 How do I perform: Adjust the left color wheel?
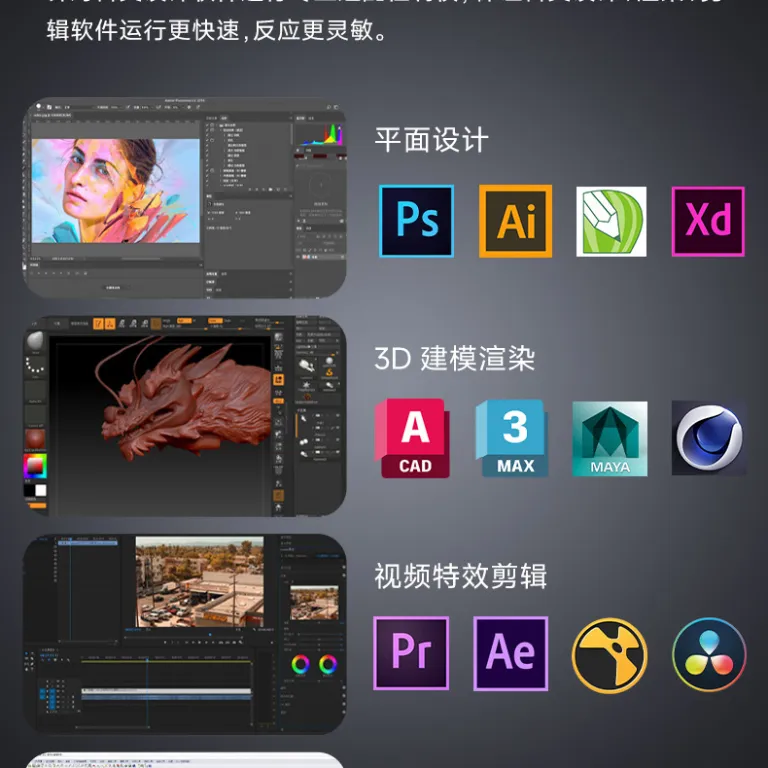(x=300, y=665)
